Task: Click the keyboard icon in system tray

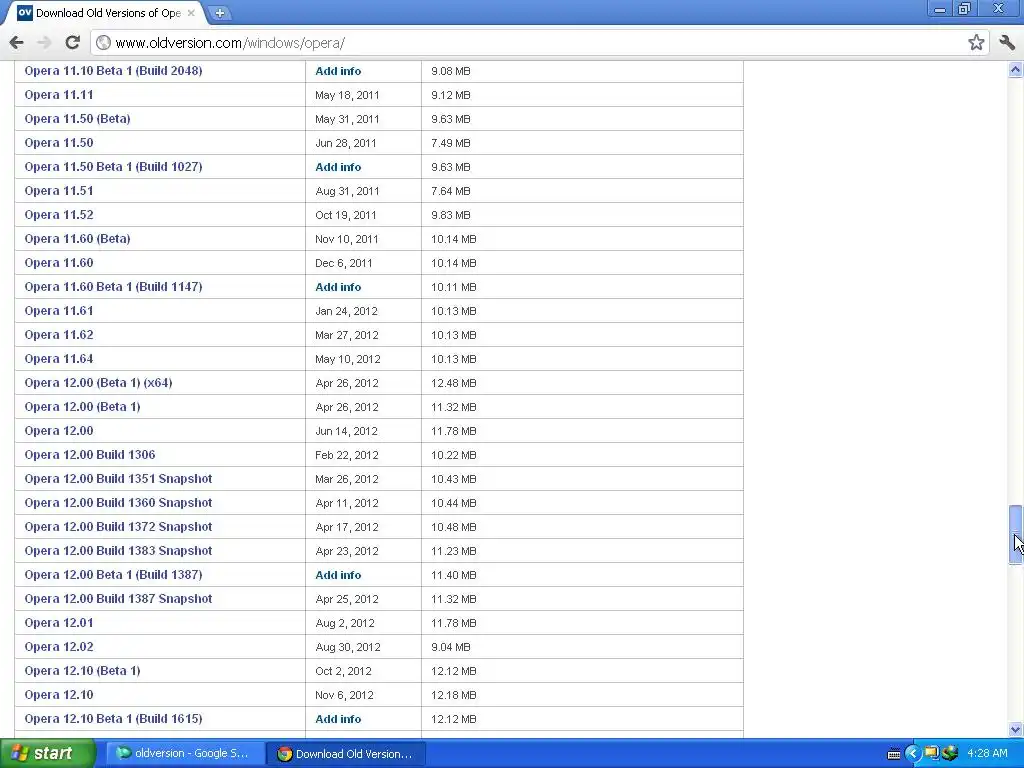Action: tap(894, 754)
